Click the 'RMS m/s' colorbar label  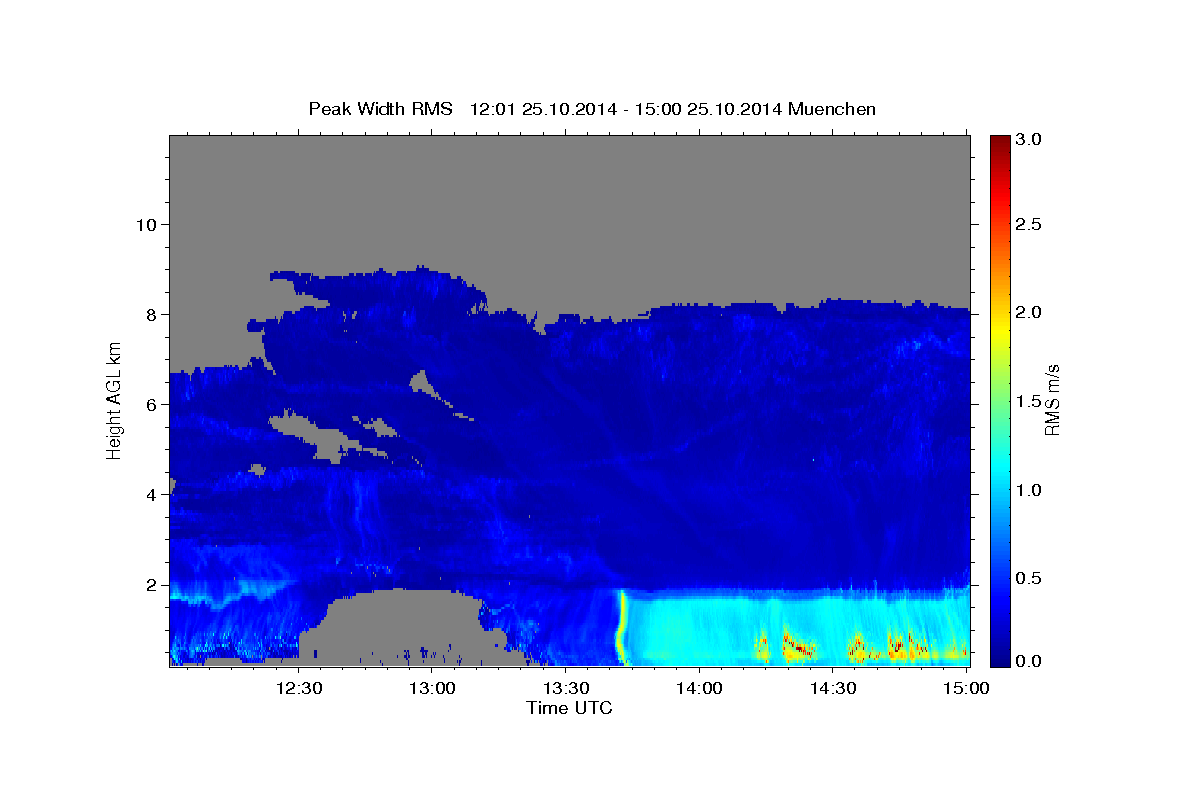point(1052,399)
